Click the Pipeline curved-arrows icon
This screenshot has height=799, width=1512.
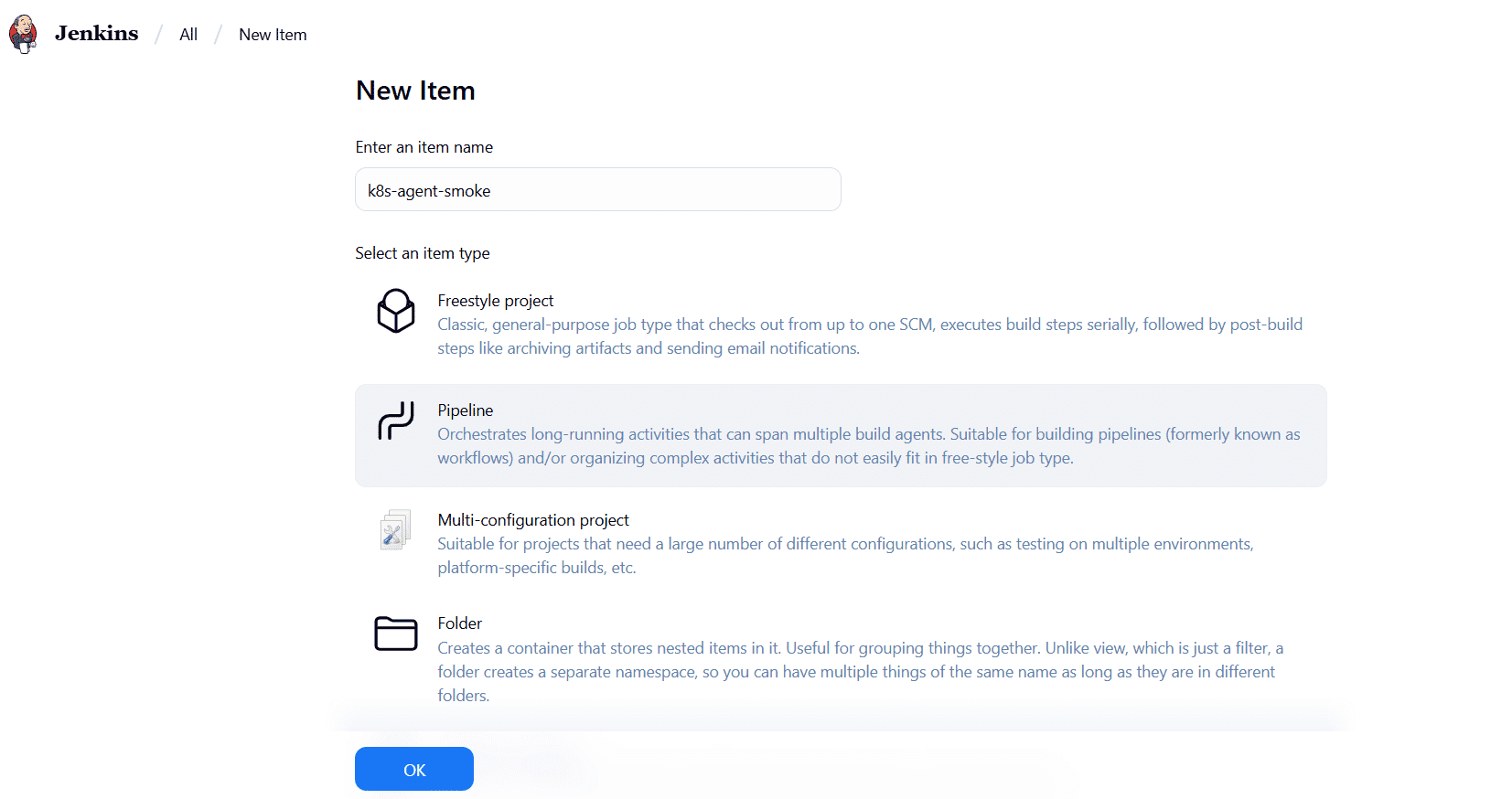point(395,421)
